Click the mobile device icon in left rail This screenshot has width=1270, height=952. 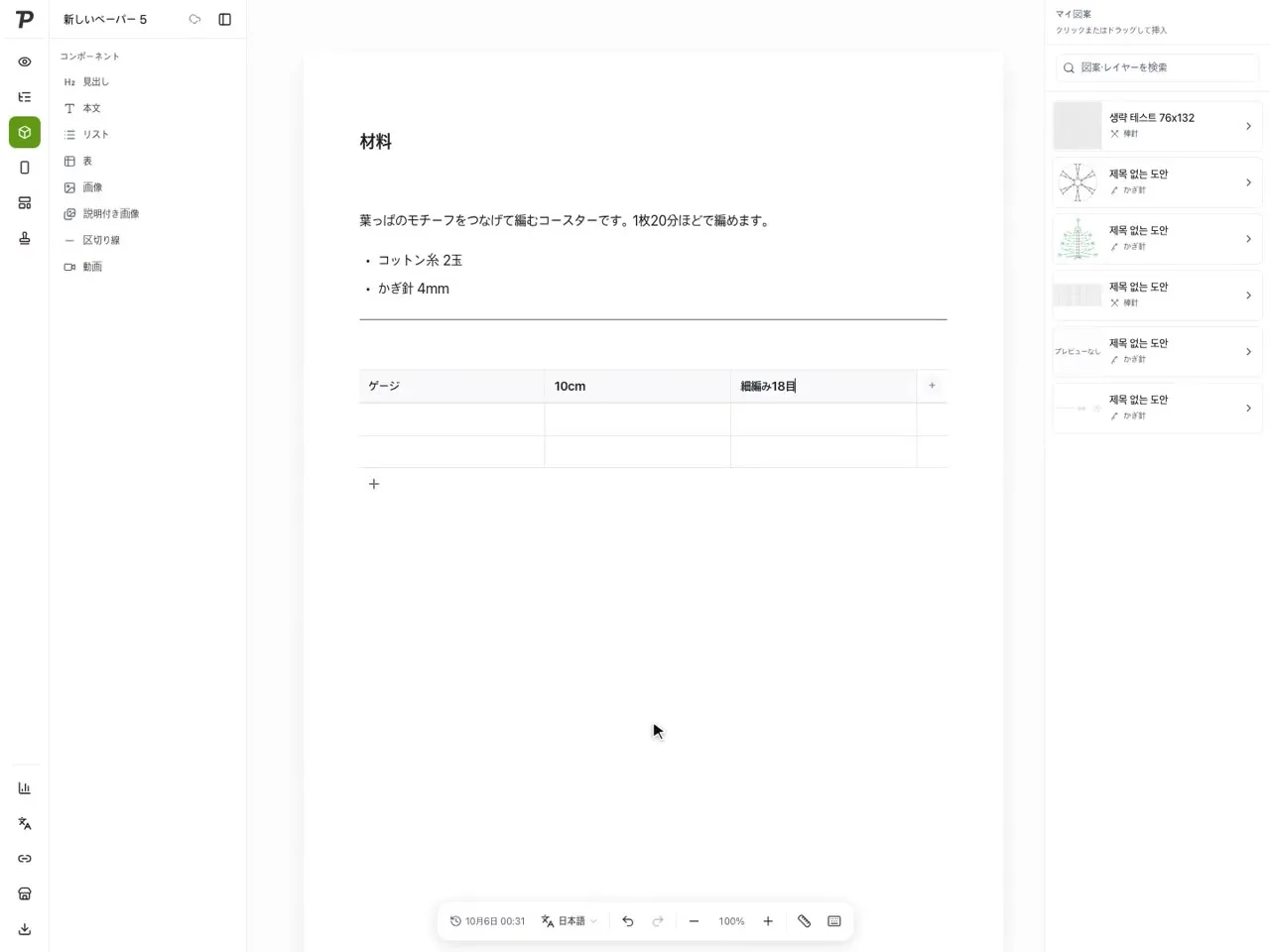coord(25,168)
